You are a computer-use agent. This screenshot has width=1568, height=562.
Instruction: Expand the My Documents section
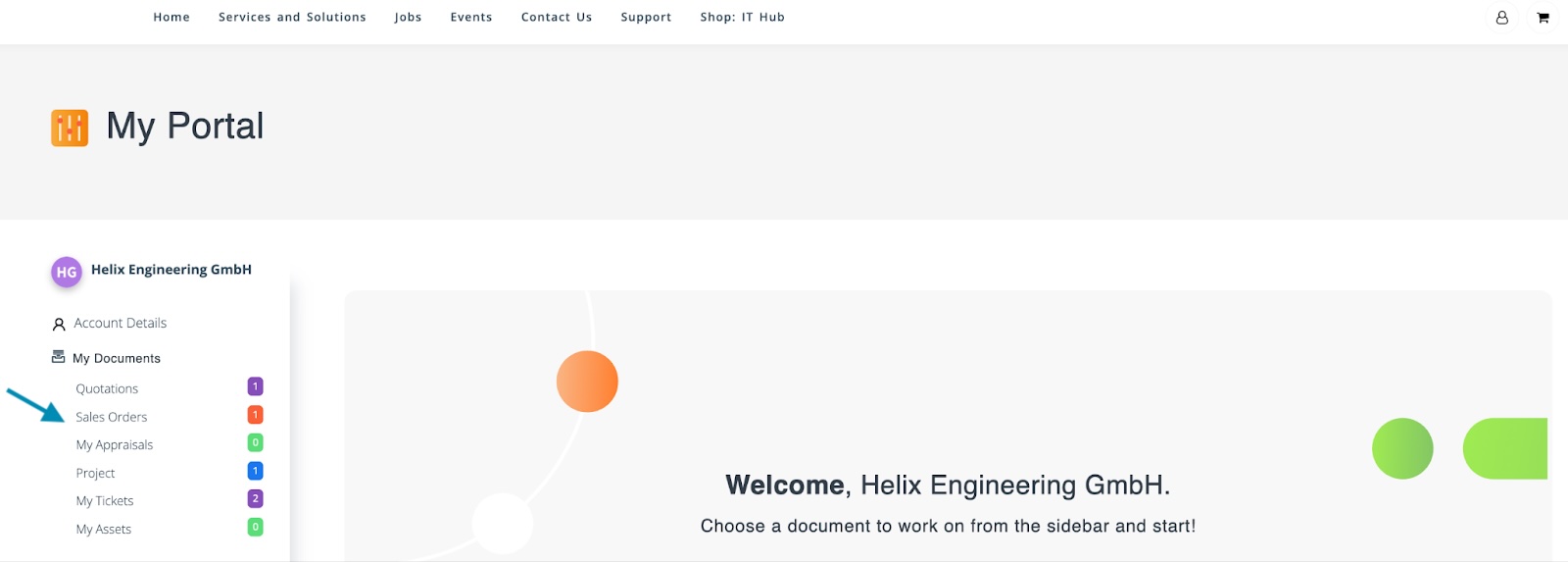[117, 359]
